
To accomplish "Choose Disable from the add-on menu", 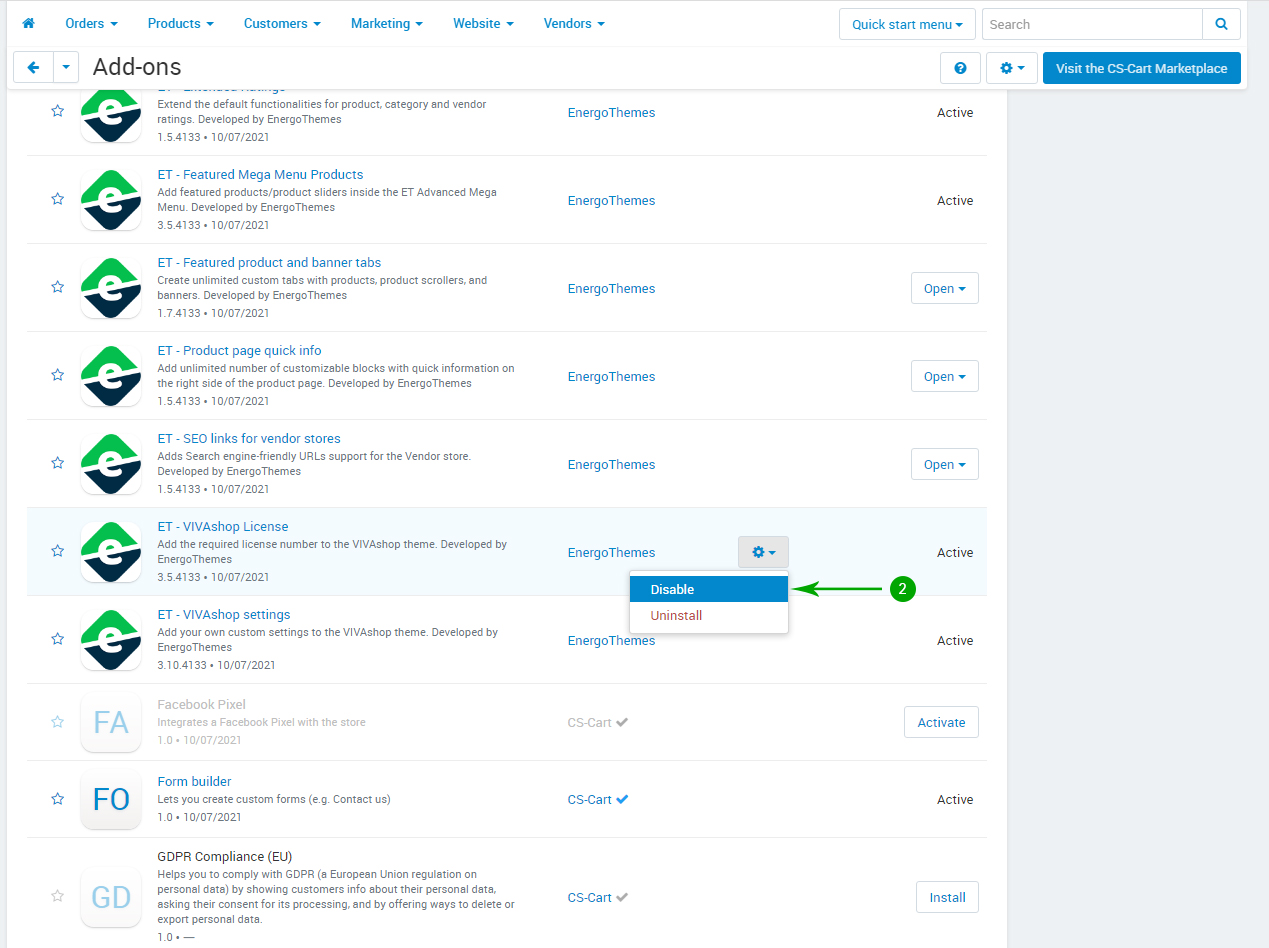I will coord(709,589).
